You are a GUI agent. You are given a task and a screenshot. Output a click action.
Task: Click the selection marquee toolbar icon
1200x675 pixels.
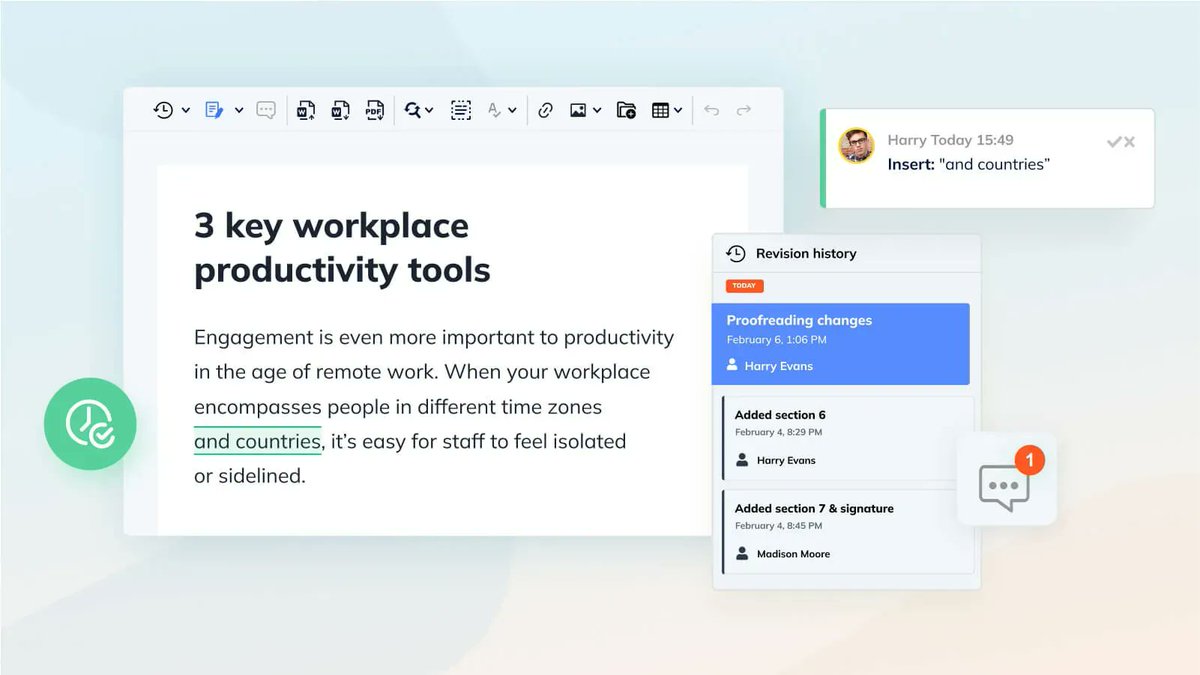[460, 110]
